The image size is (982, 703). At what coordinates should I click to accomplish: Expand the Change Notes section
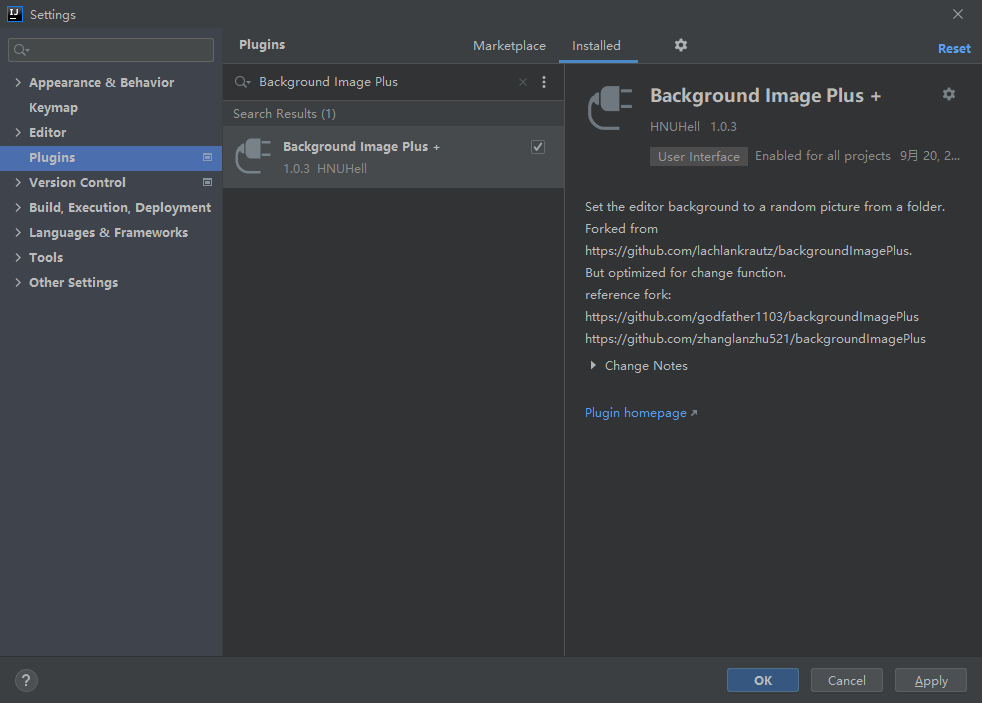(x=592, y=365)
